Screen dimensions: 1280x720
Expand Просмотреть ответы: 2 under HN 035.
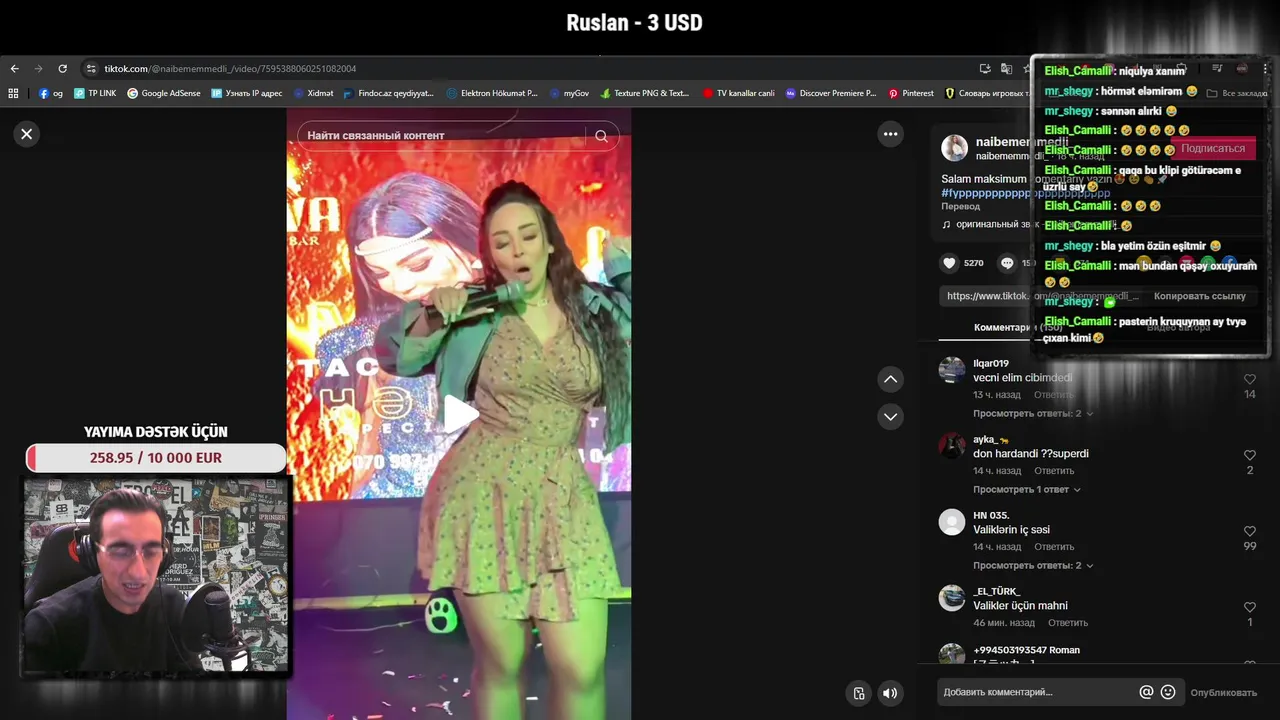pyautogui.click(x=1032, y=565)
